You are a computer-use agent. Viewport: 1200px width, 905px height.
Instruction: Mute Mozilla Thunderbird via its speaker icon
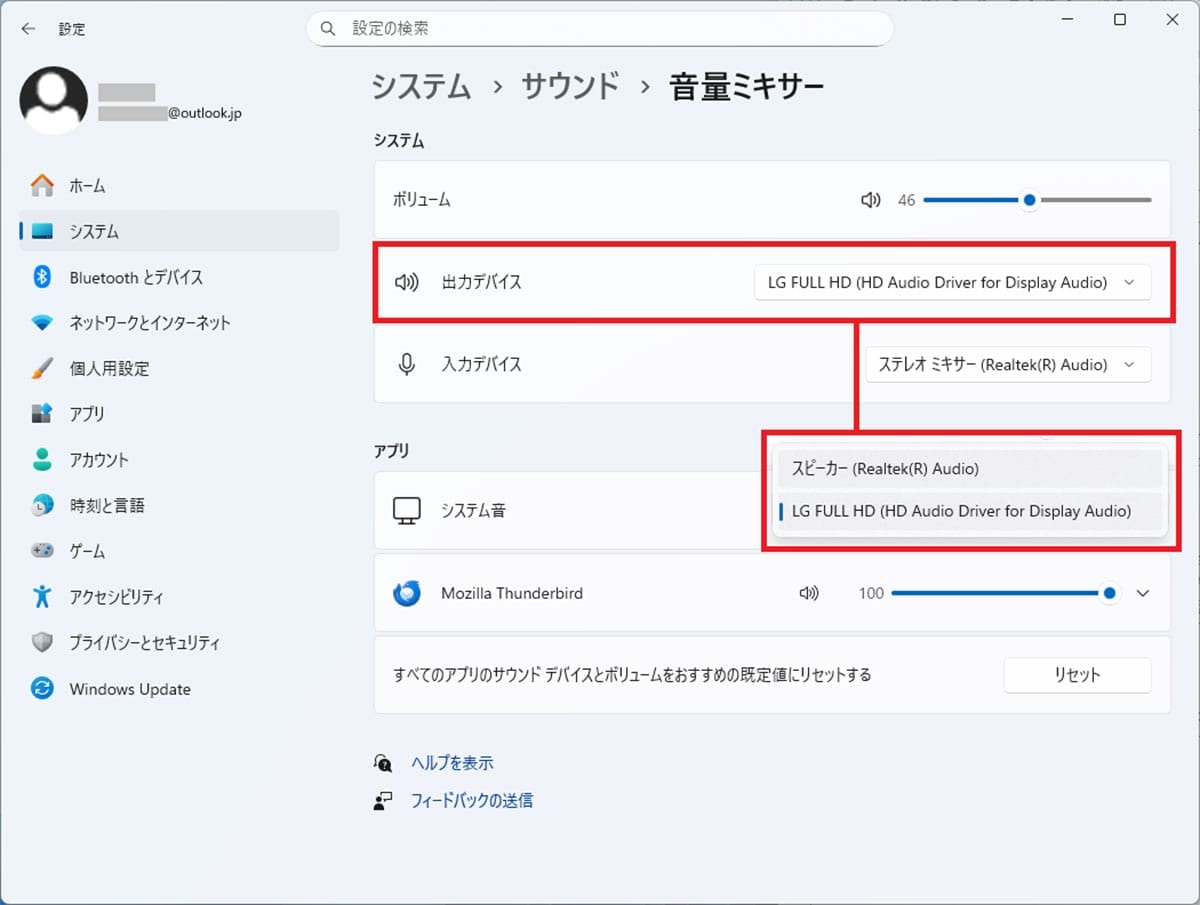point(809,592)
